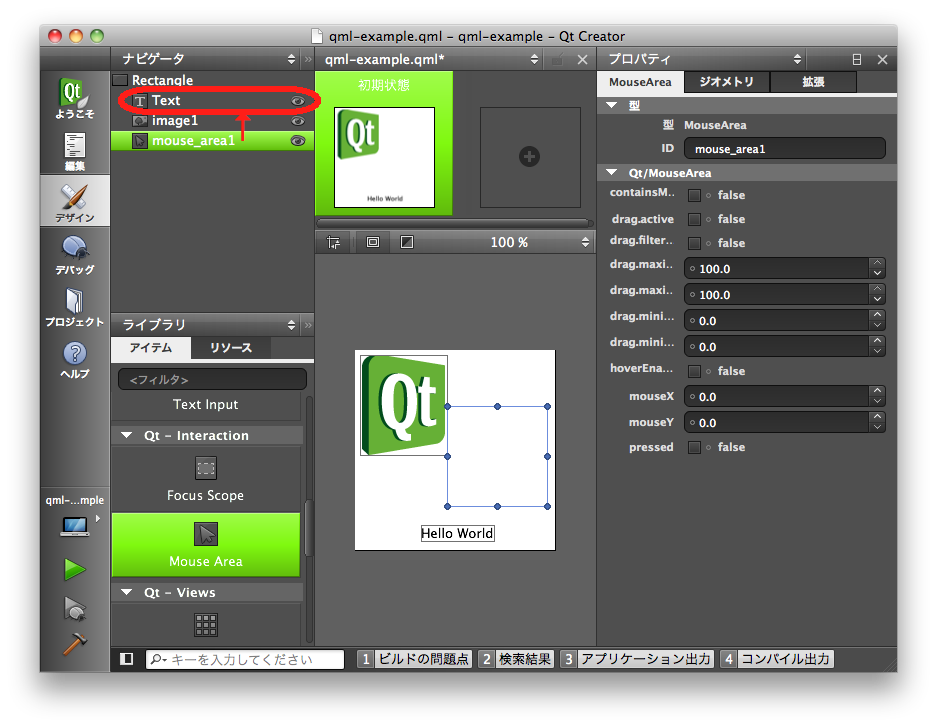Open the コンパイル出力 output pane

[x=777, y=659]
